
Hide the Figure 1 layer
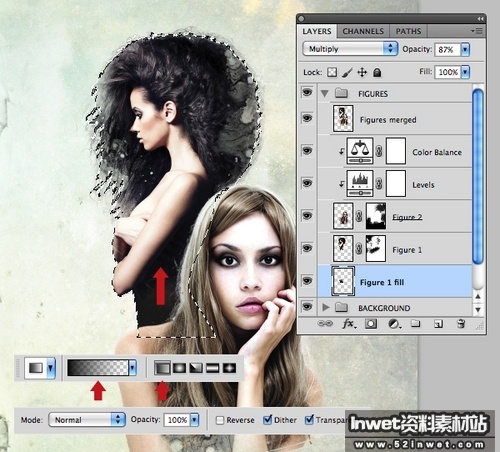(307, 248)
